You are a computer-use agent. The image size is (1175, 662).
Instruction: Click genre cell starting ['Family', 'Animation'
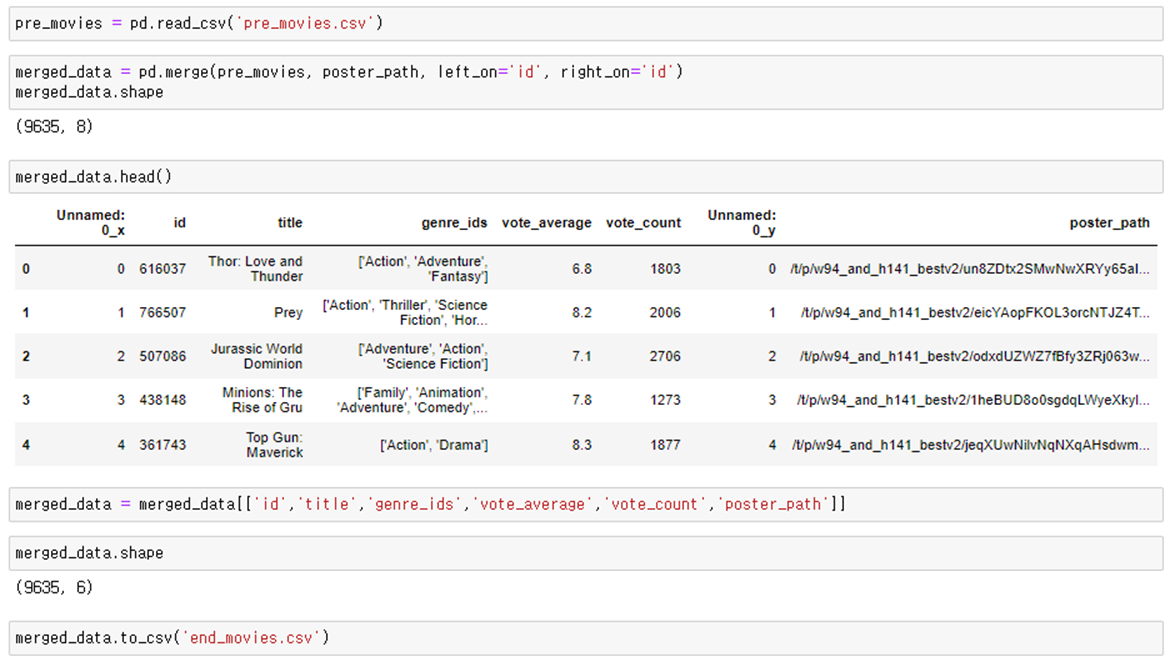click(x=413, y=400)
